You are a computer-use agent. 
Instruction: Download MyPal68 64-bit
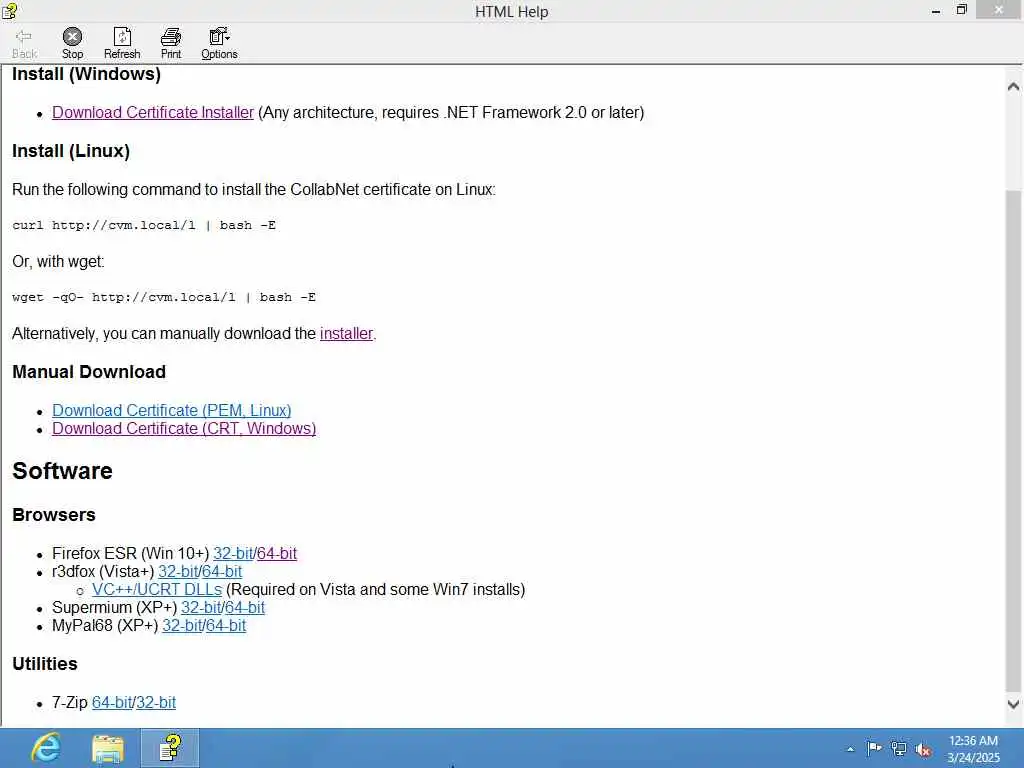point(226,626)
